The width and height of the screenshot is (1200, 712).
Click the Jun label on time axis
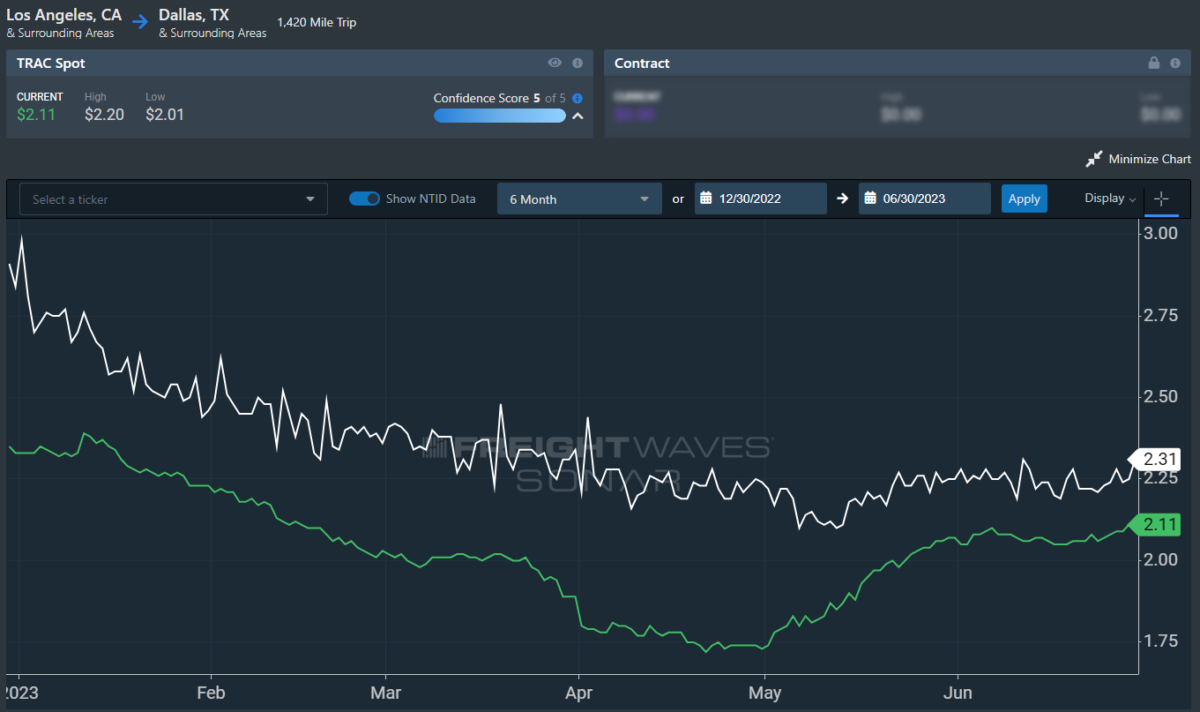(x=958, y=692)
